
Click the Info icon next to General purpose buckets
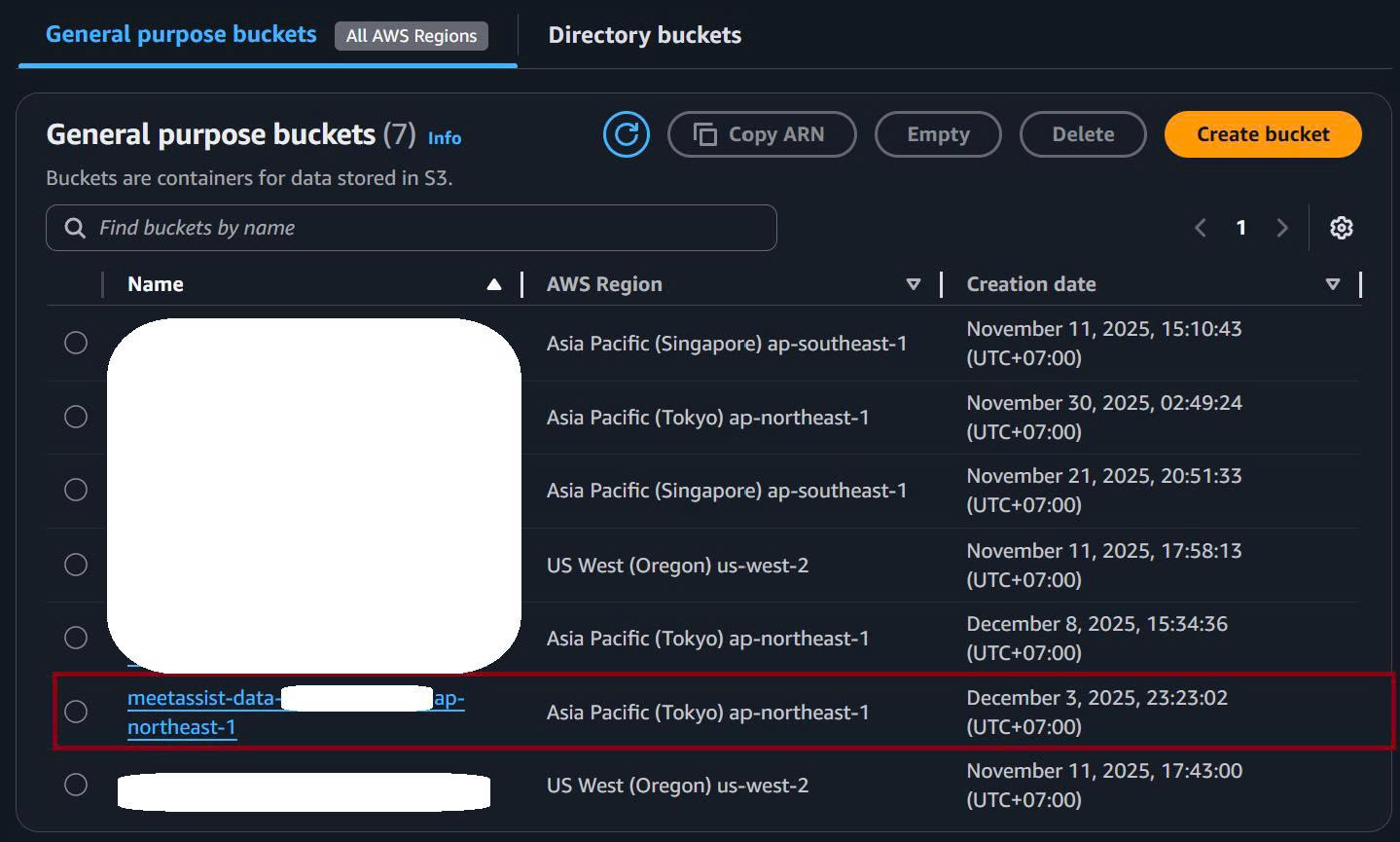click(x=444, y=138)
